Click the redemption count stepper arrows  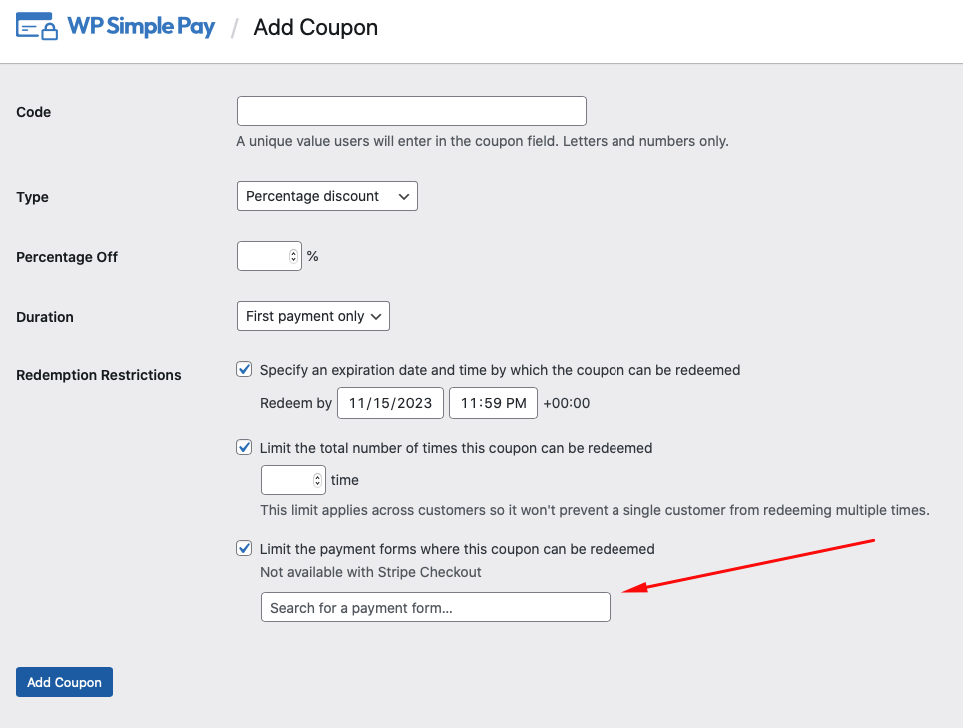coord(317,480)
